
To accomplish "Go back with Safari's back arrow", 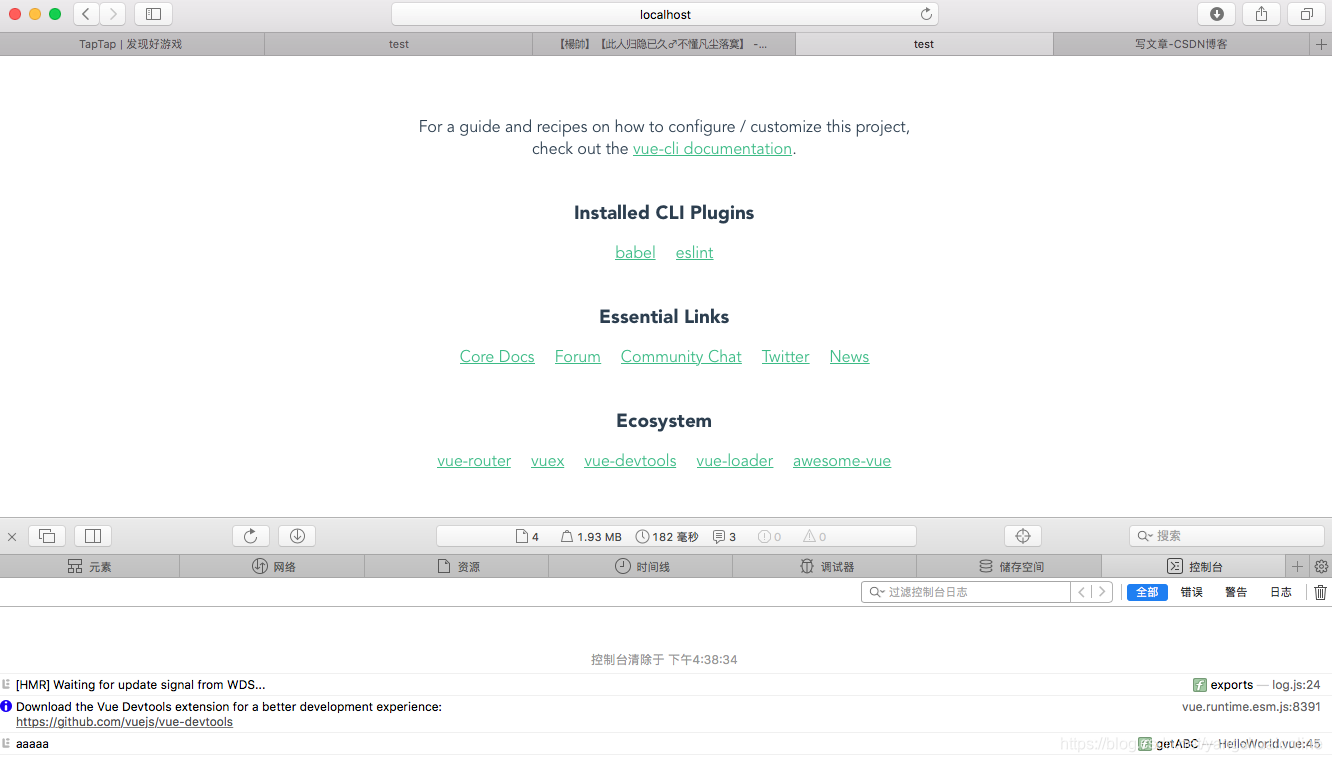I will [x=86, y=14].
